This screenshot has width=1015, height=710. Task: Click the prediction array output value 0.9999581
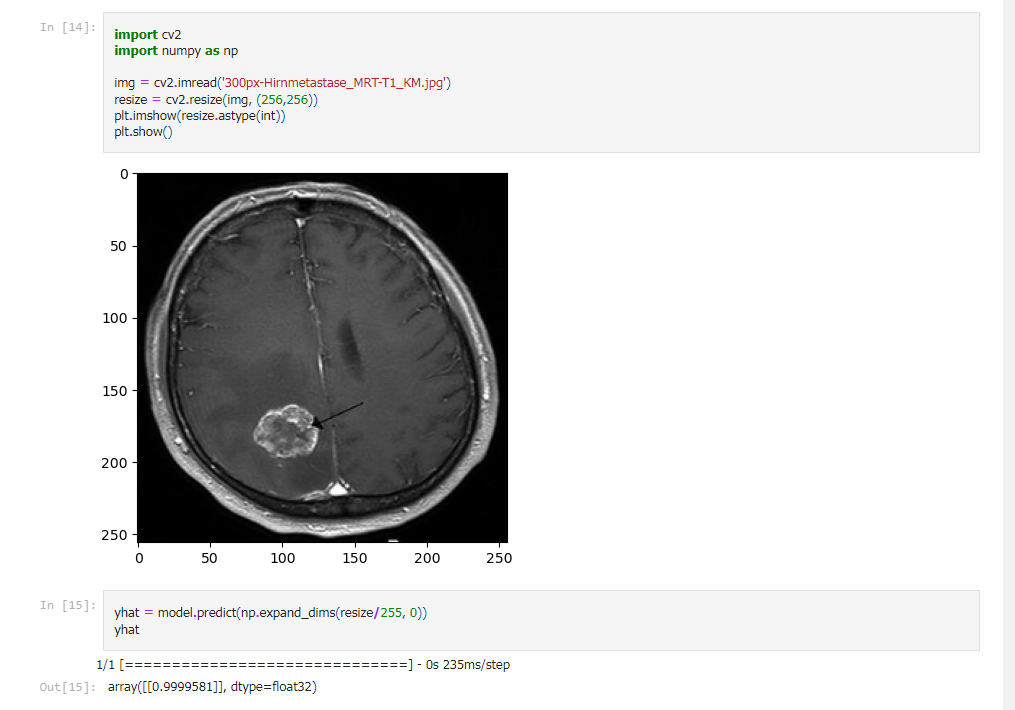click(x=186, y=687)
